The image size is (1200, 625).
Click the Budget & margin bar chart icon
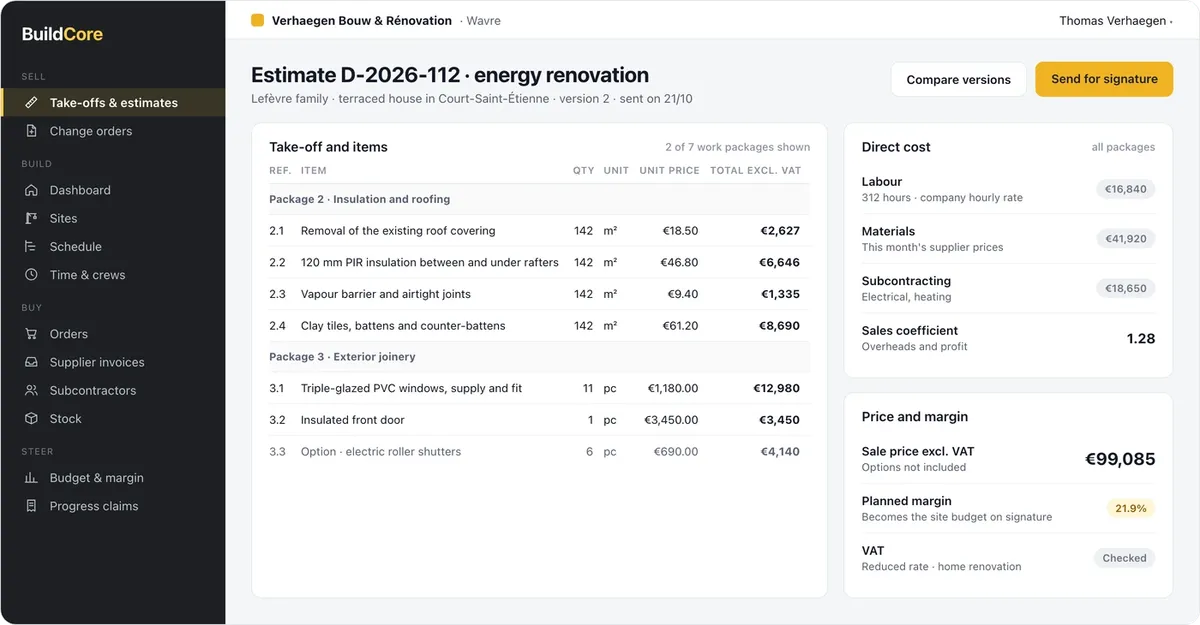click(x=31, y=478)
